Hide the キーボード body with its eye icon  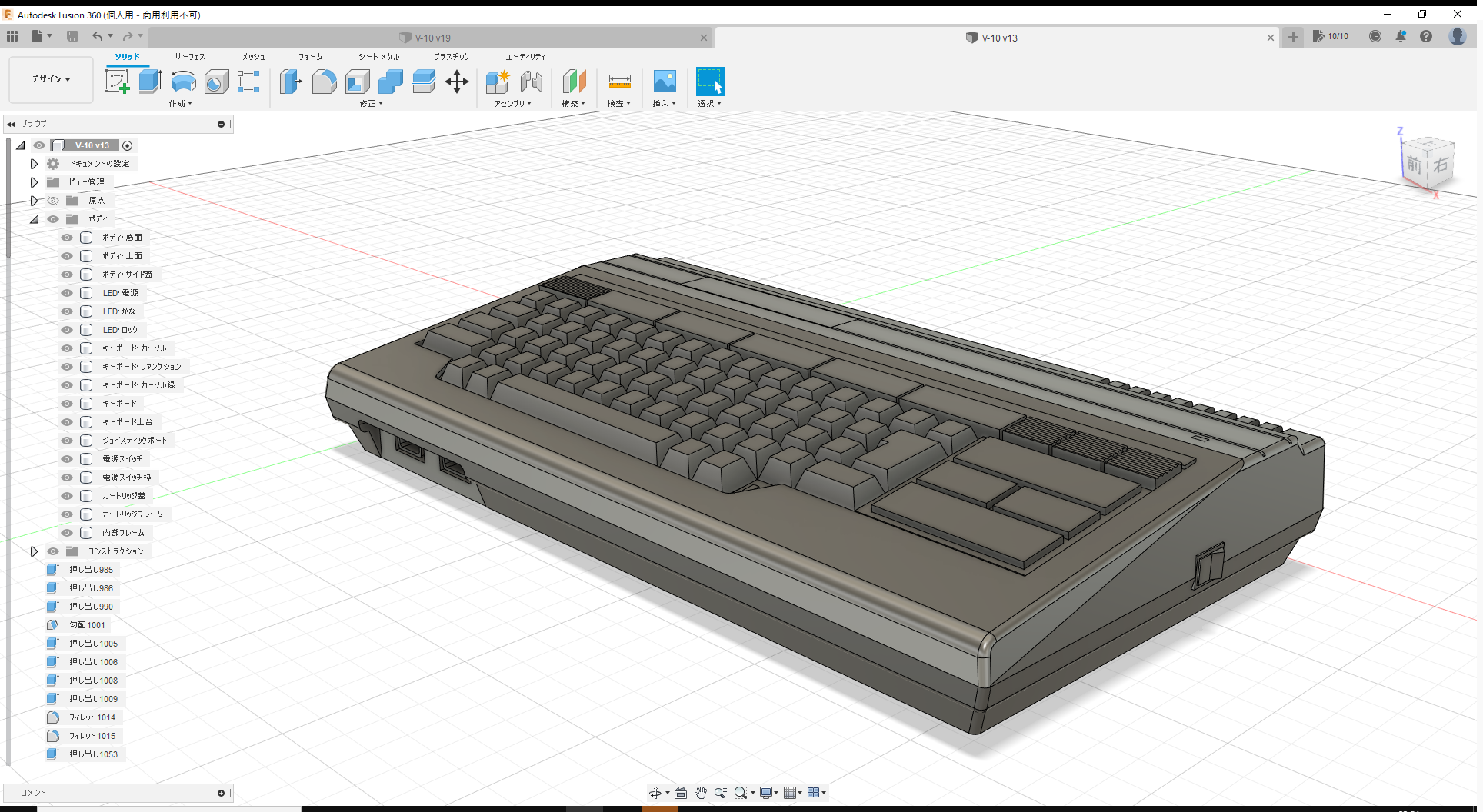click(x=66, y=403)
